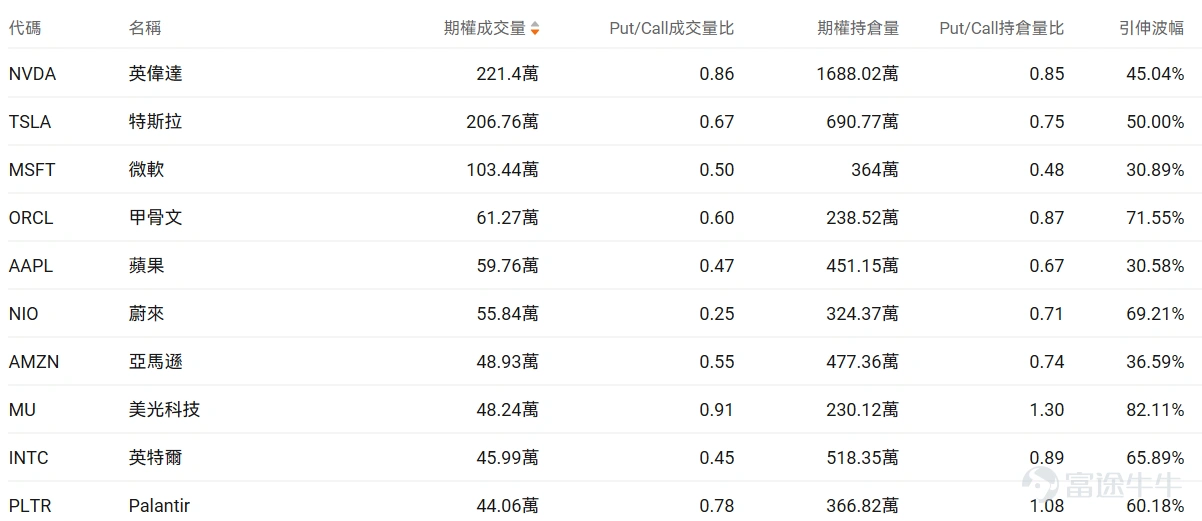Open TSLA ticker row
Screen dimensions: 1202x521
coord(30,122)
